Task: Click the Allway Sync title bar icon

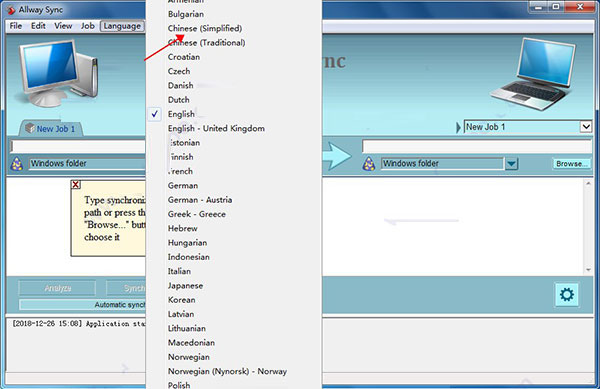Action: tap(11, 10)
